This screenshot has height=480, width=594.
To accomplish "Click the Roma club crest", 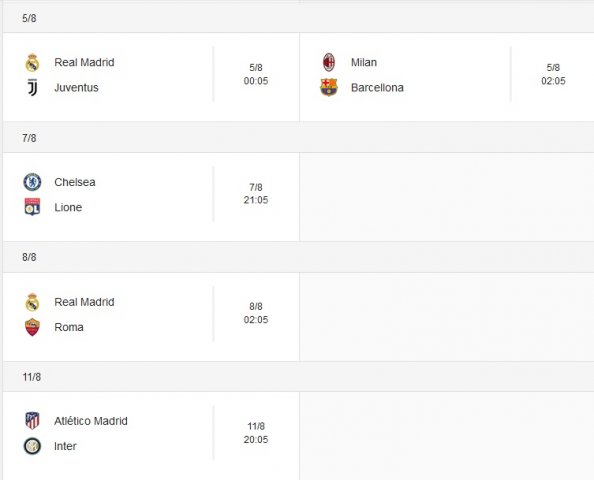I will coord(33,327).
